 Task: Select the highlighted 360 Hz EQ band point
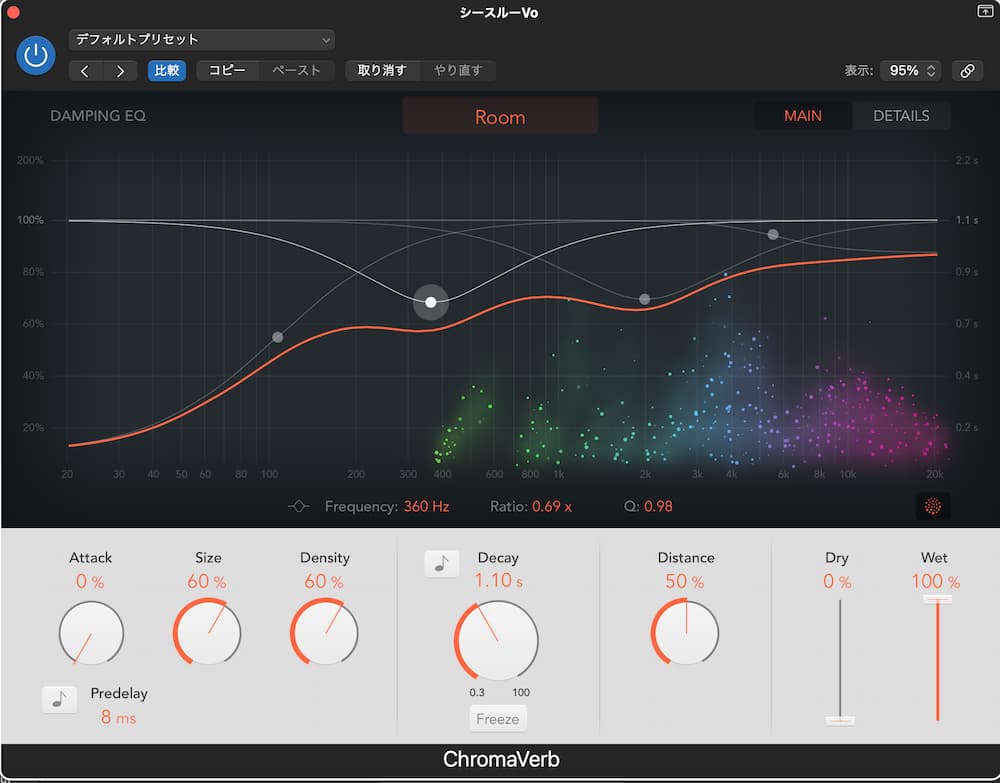click(431, 302)
